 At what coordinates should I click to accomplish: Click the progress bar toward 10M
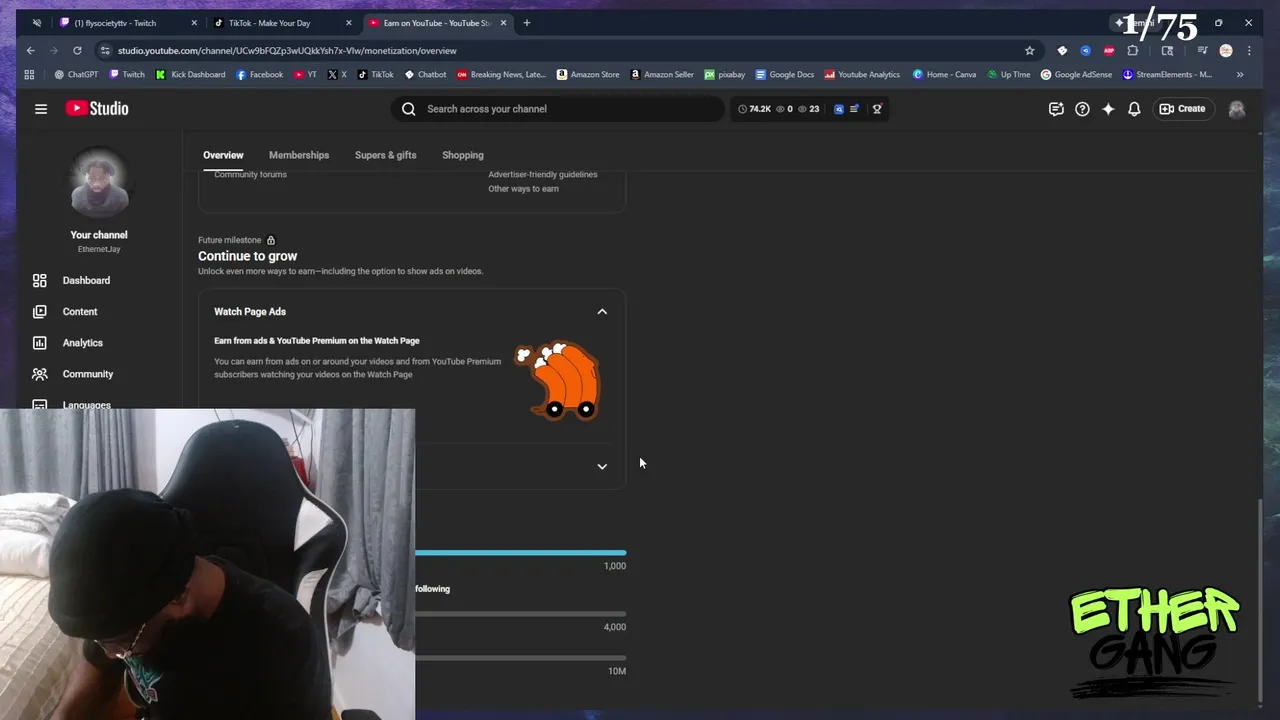pos(520,658)
